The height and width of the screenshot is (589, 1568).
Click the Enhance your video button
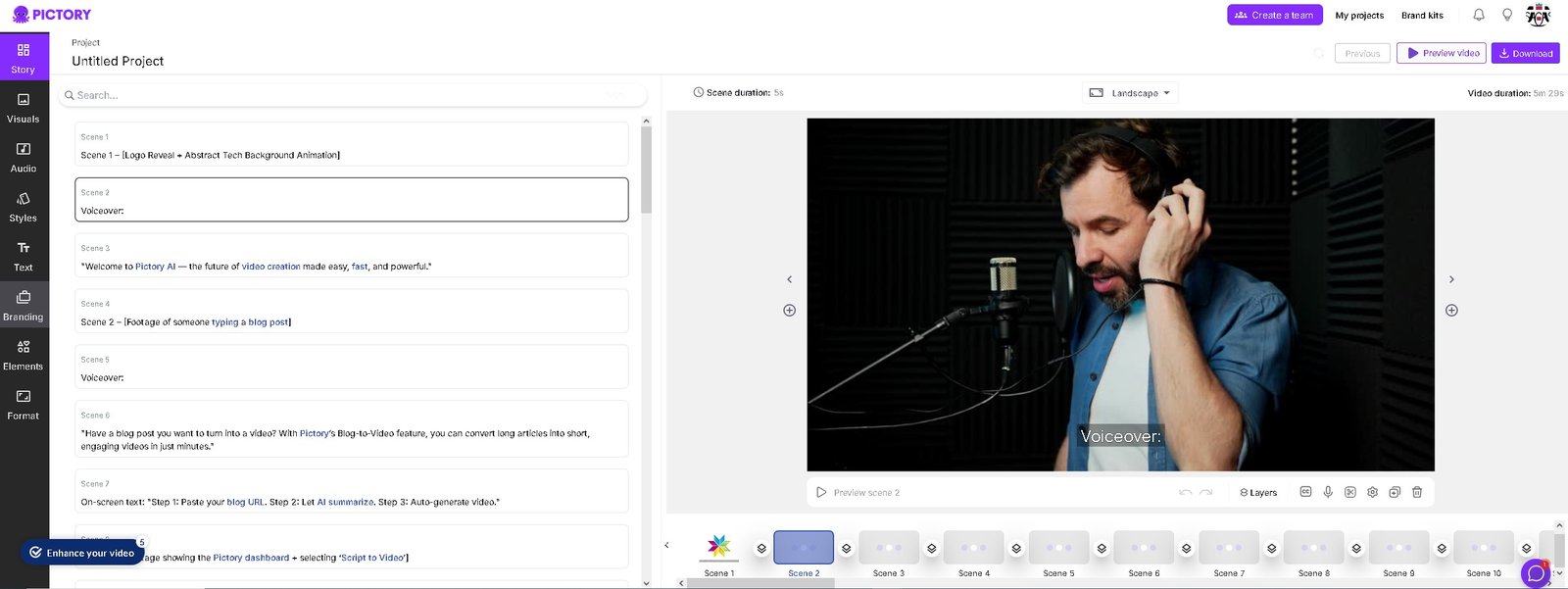(82, 553)
